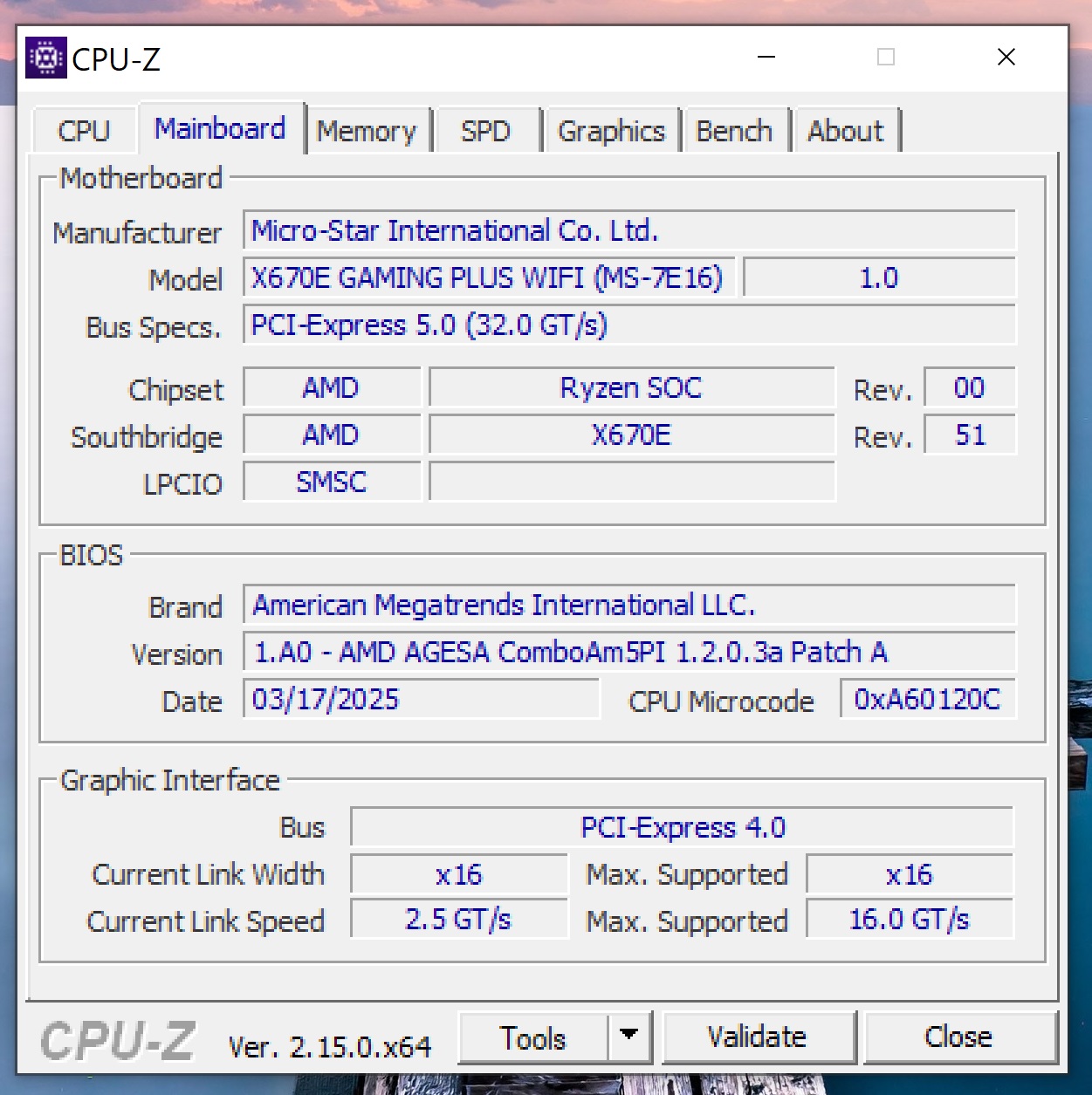Viewport: 1092px width, 1095px height.
Task: Click the X670E GAMING PLUS WIFI model field
Action: (x=489, y=277)
